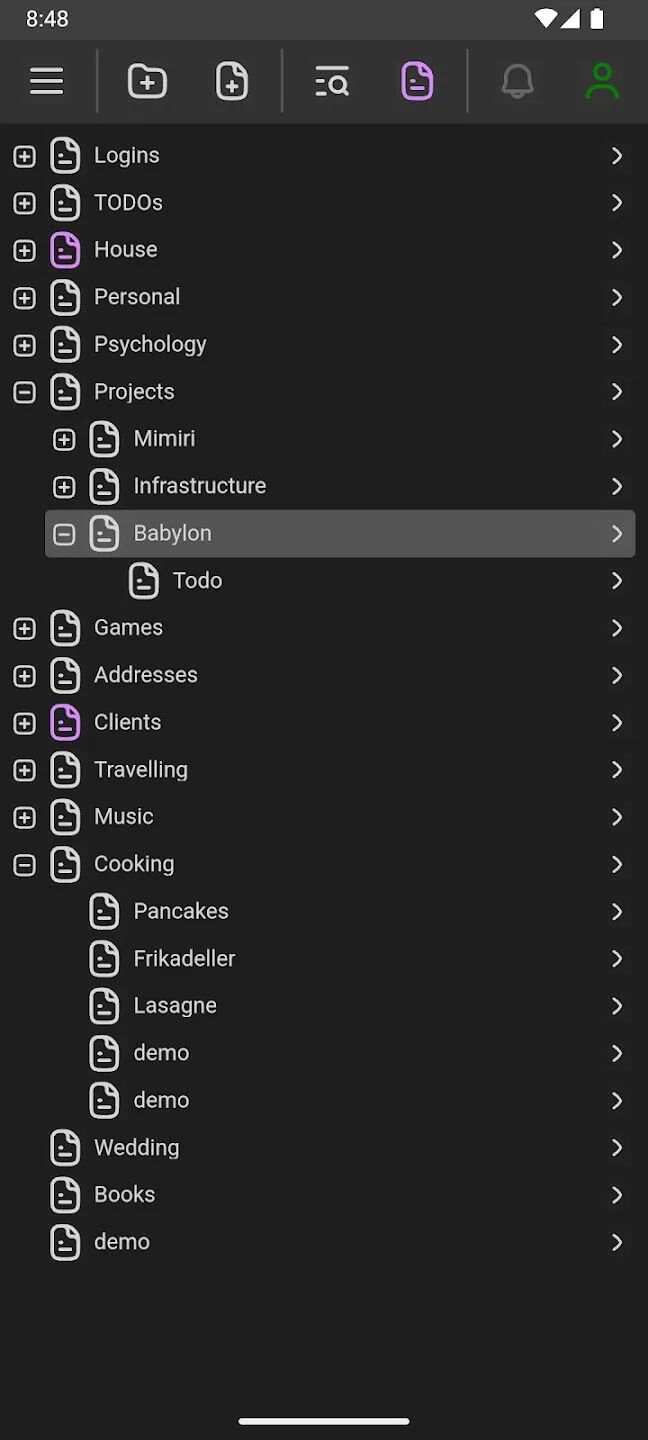Select the Travelling note

pos(141,770)
